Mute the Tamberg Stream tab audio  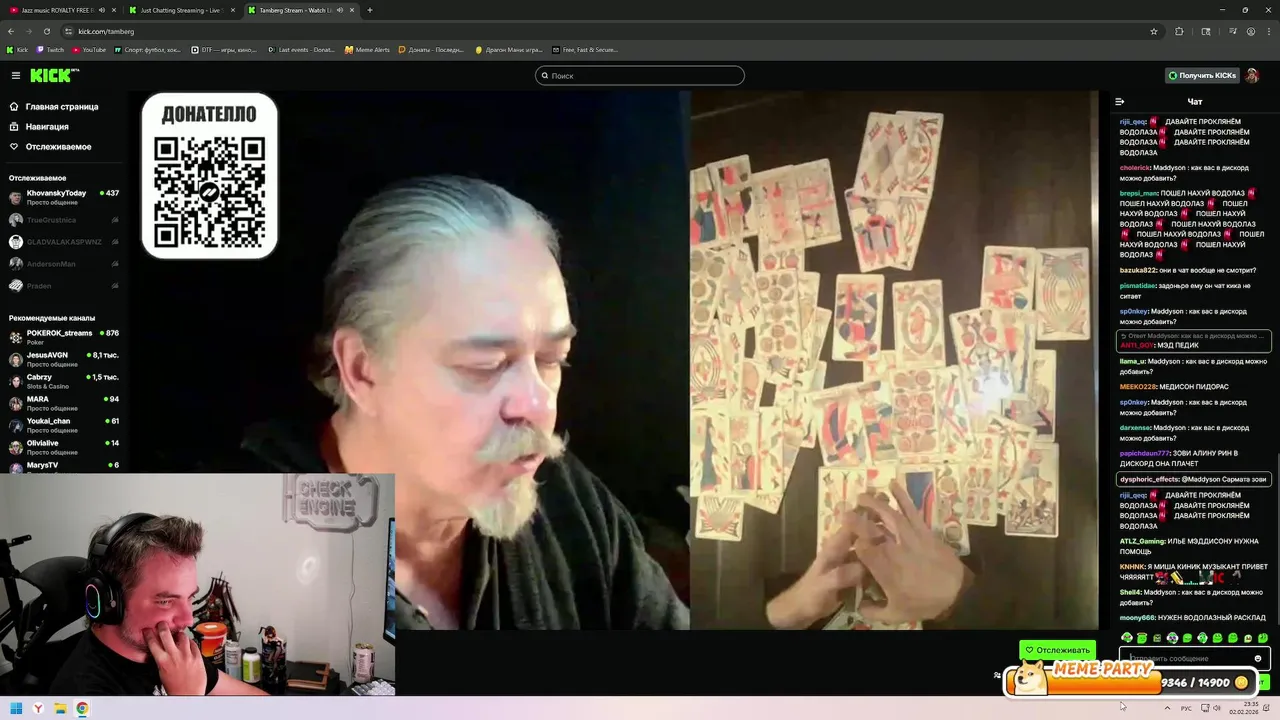[338, 10]
